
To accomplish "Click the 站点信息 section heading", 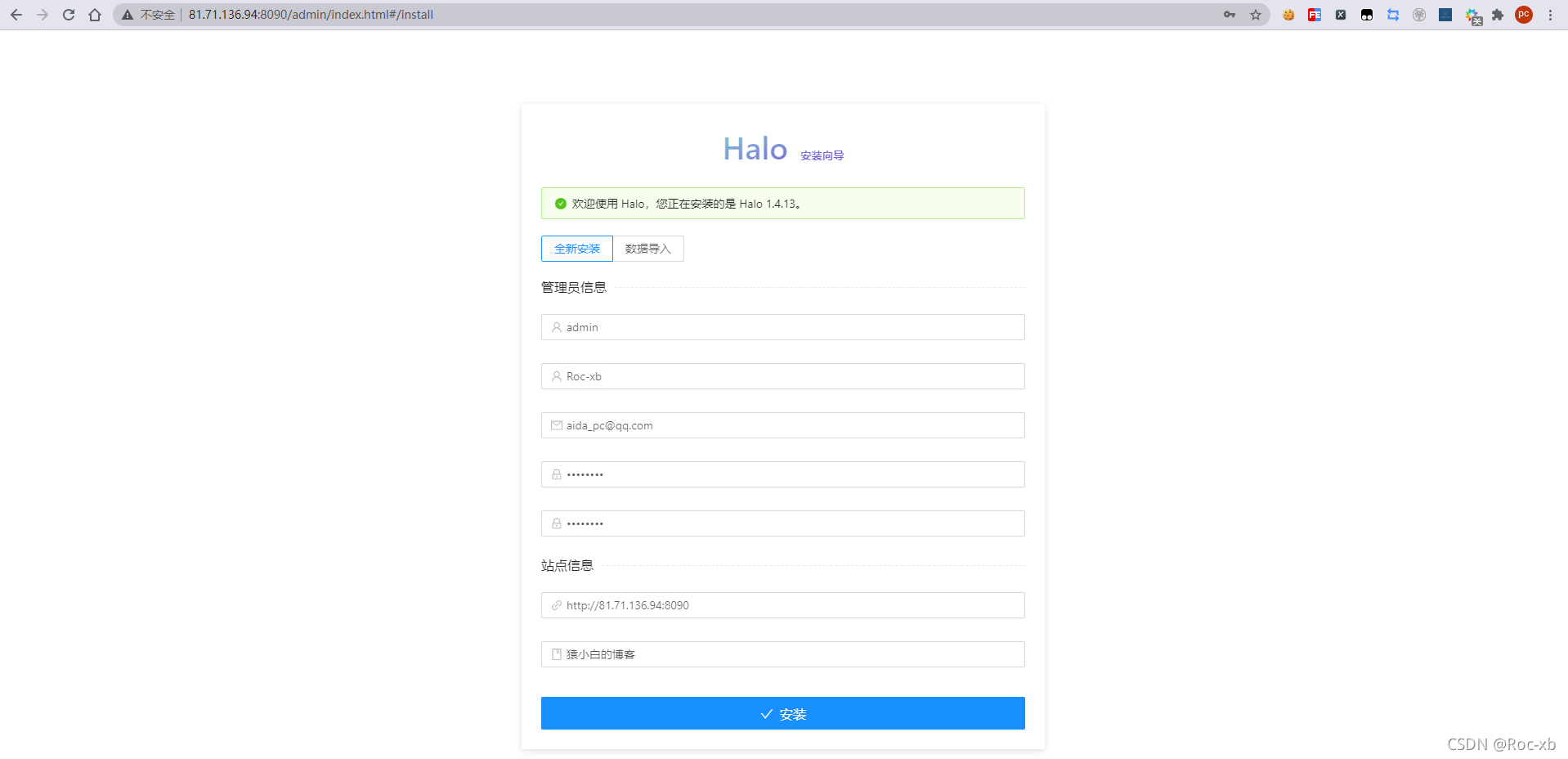I will click(567, 565).
